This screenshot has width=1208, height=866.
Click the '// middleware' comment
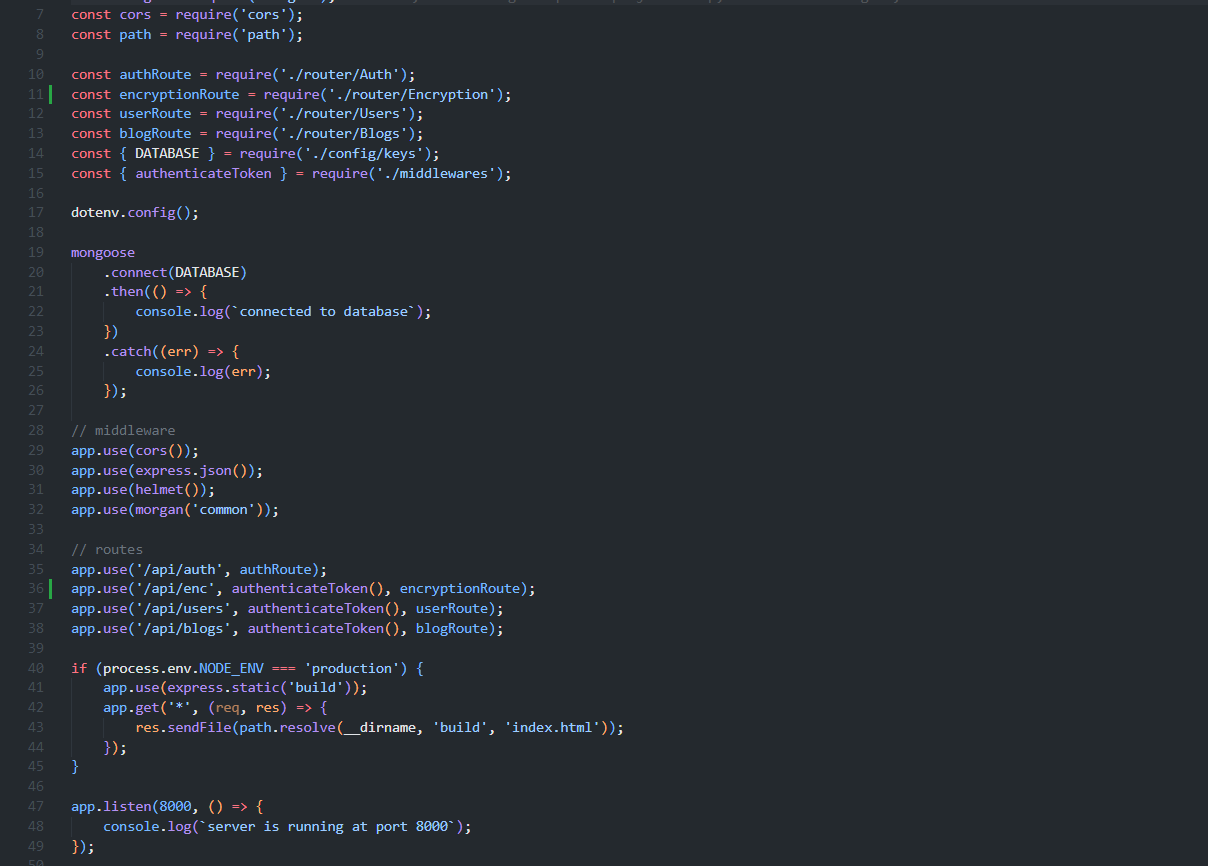coord(123,430)
